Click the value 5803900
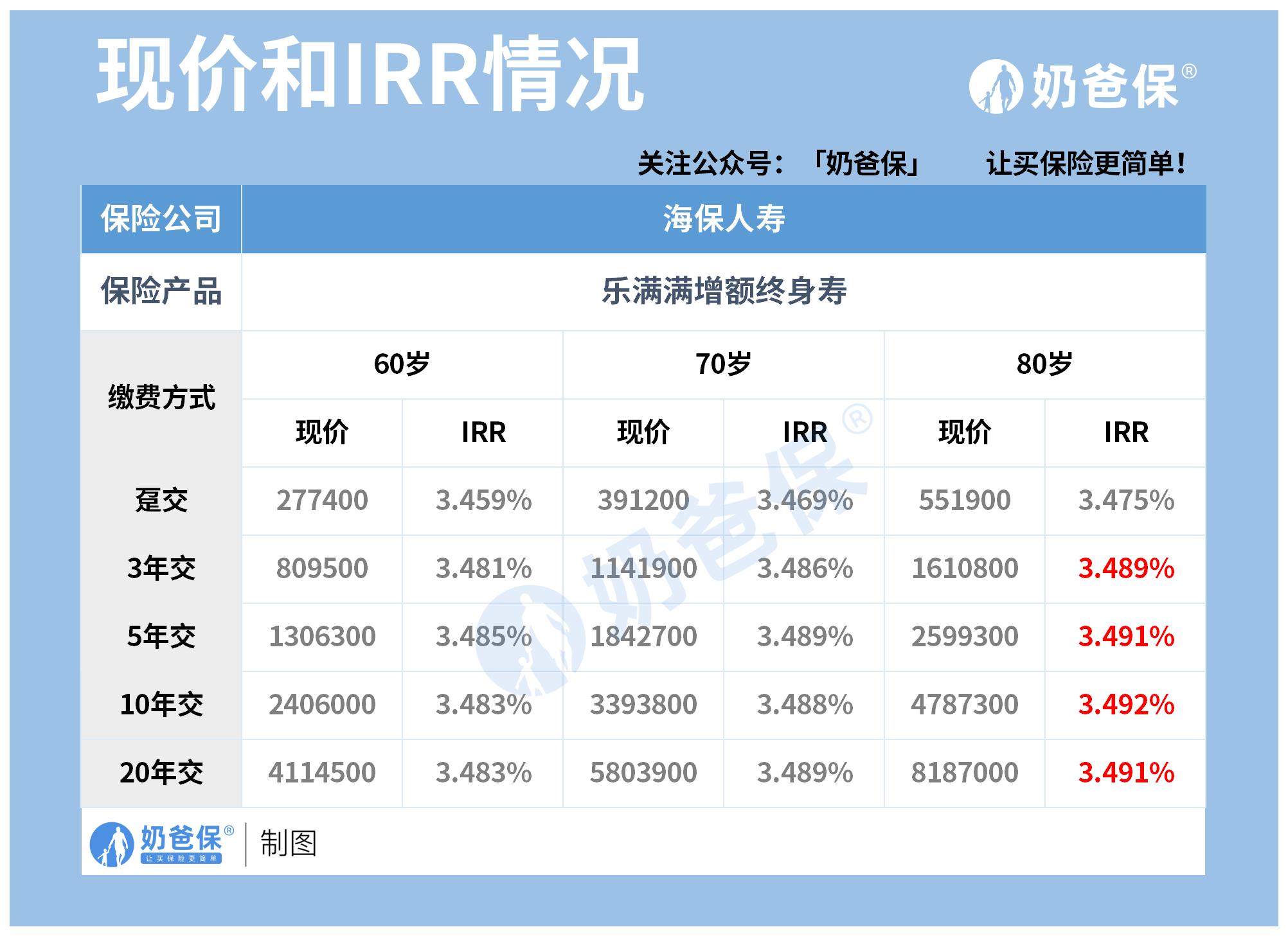 (x=643, y=773)
